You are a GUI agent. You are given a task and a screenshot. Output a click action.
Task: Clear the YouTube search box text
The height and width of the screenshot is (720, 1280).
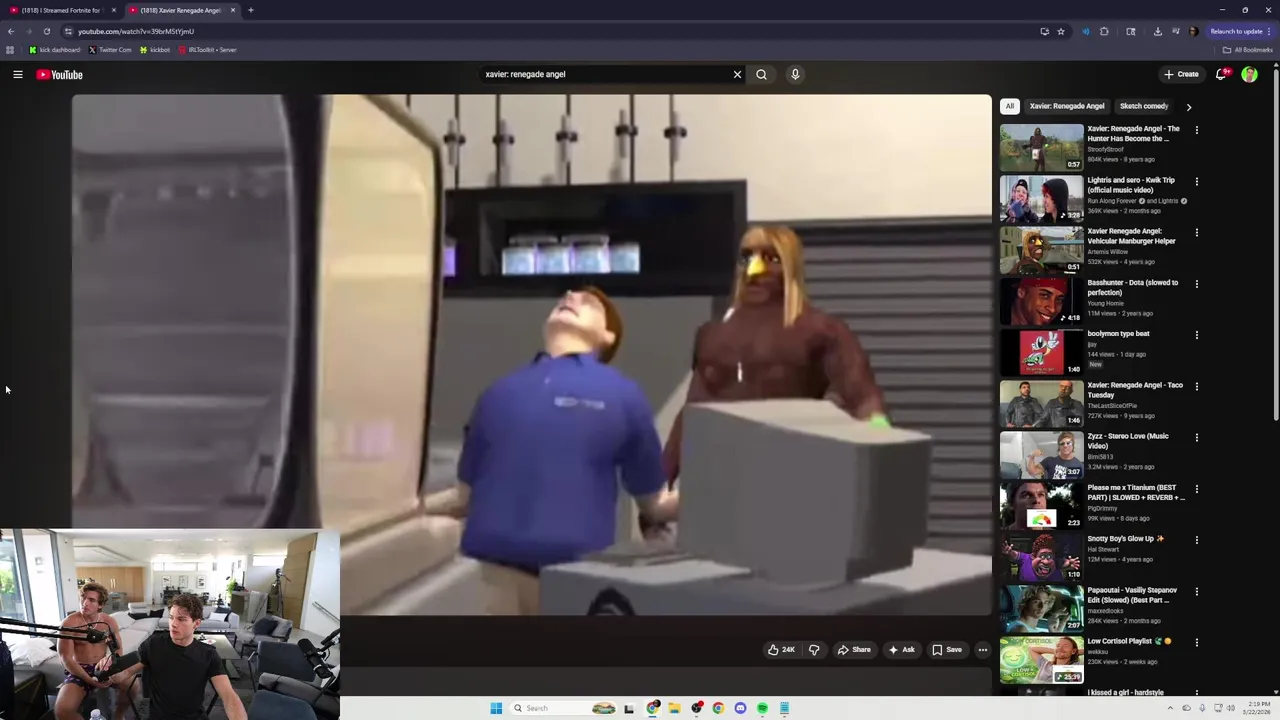pyautogui.click(x=737, y=74)
